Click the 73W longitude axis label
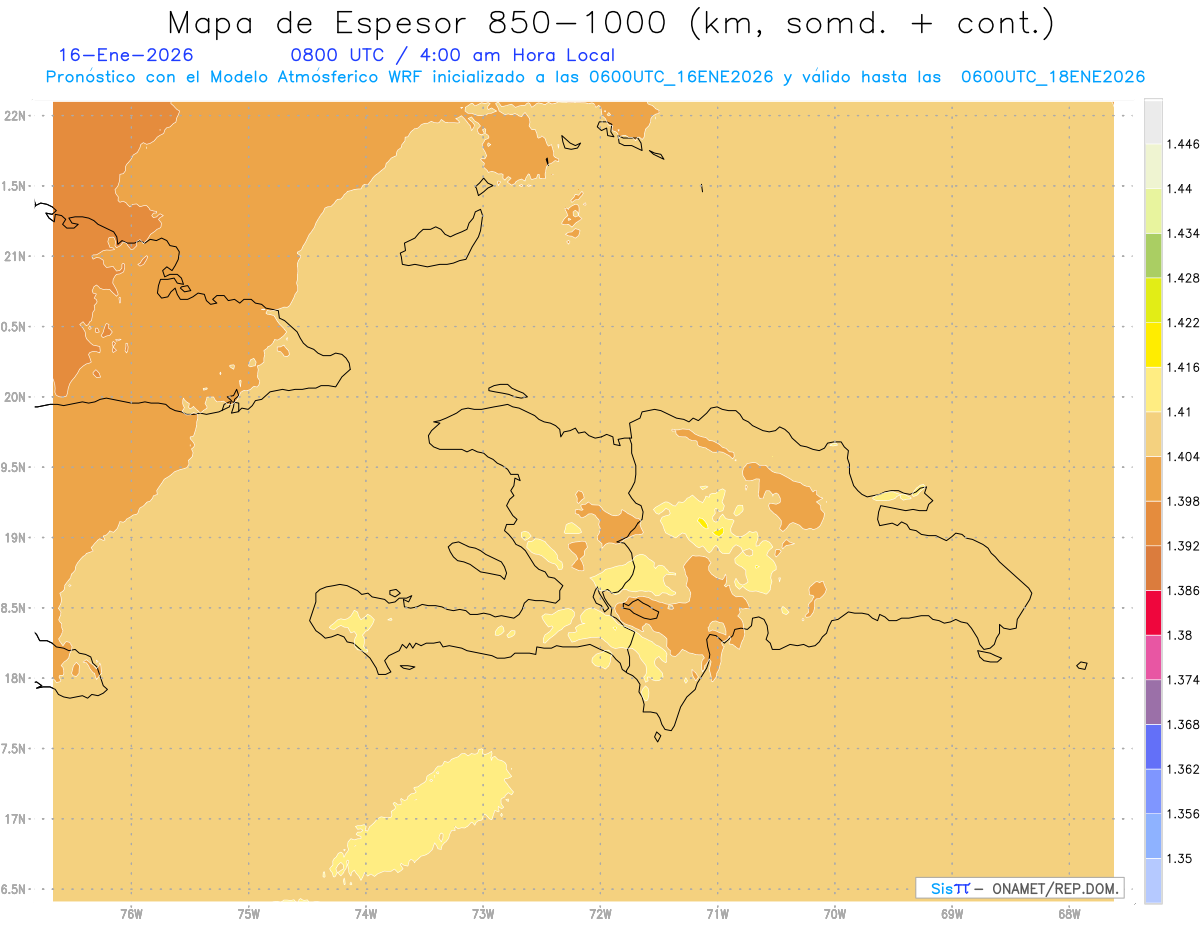Screen dimensions: 1200x927 [483, 913]
